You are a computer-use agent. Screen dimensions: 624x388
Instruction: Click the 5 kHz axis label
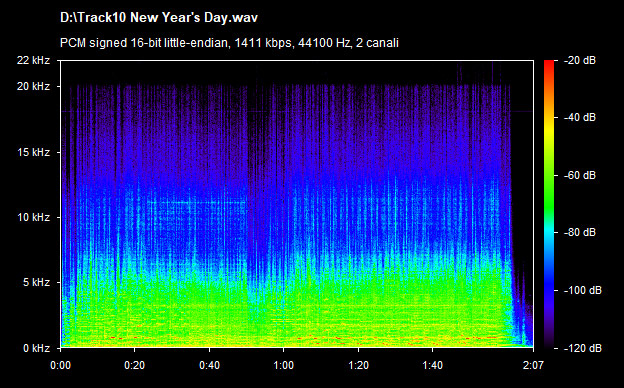pyautogui.click(x=36, y=282)
